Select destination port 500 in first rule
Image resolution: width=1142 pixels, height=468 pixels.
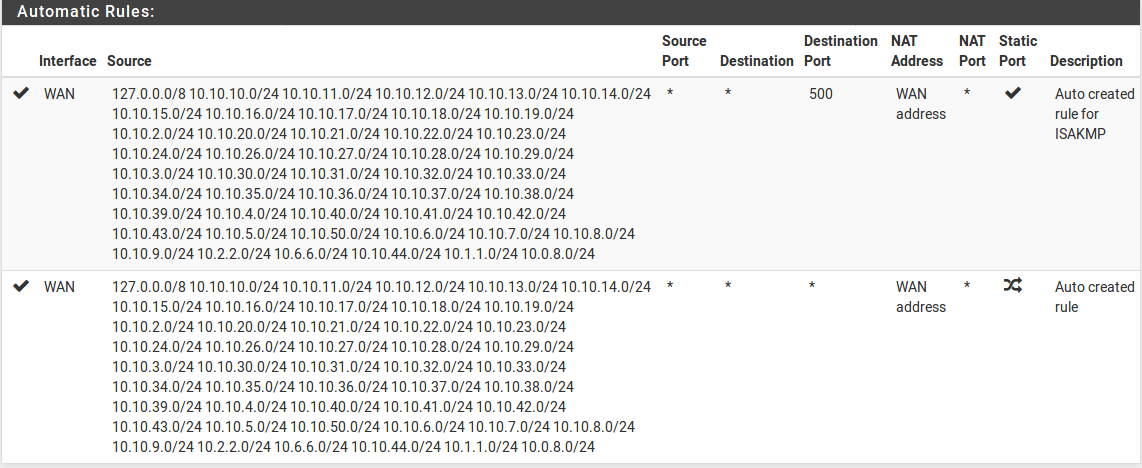820,94
